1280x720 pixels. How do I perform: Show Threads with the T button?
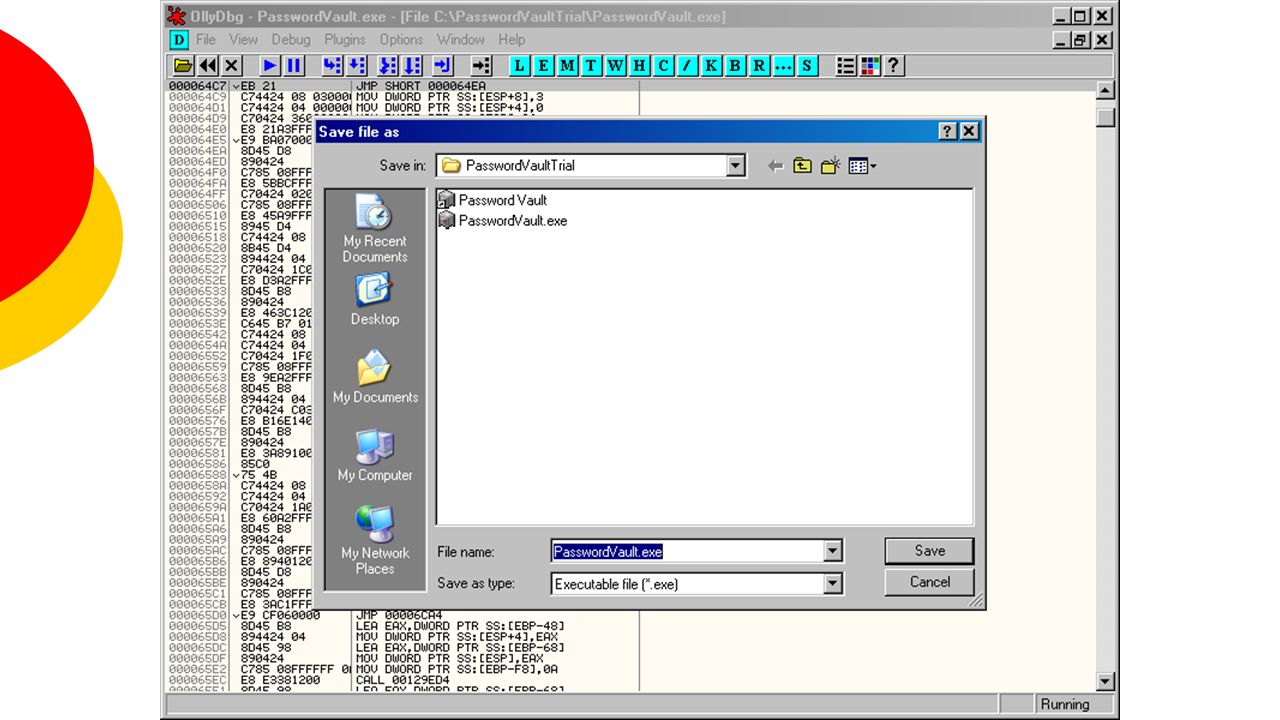point(591,66)
